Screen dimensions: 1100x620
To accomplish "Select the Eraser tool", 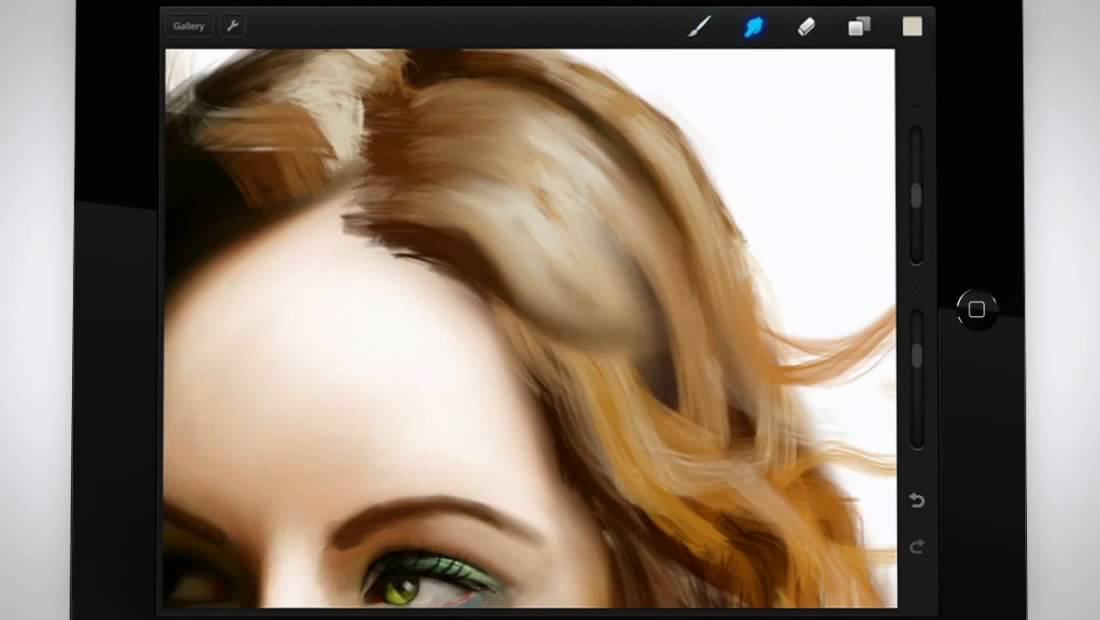I will (807, 27).
